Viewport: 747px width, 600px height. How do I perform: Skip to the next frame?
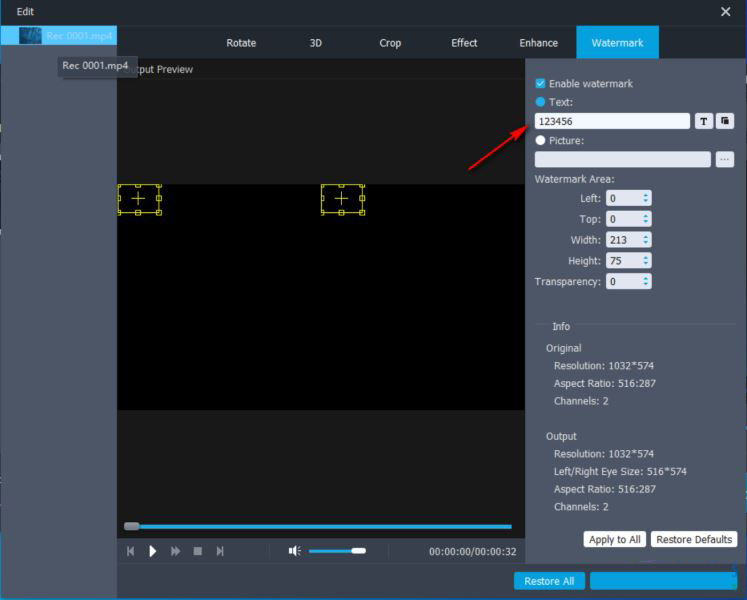[x=220, y=551]
